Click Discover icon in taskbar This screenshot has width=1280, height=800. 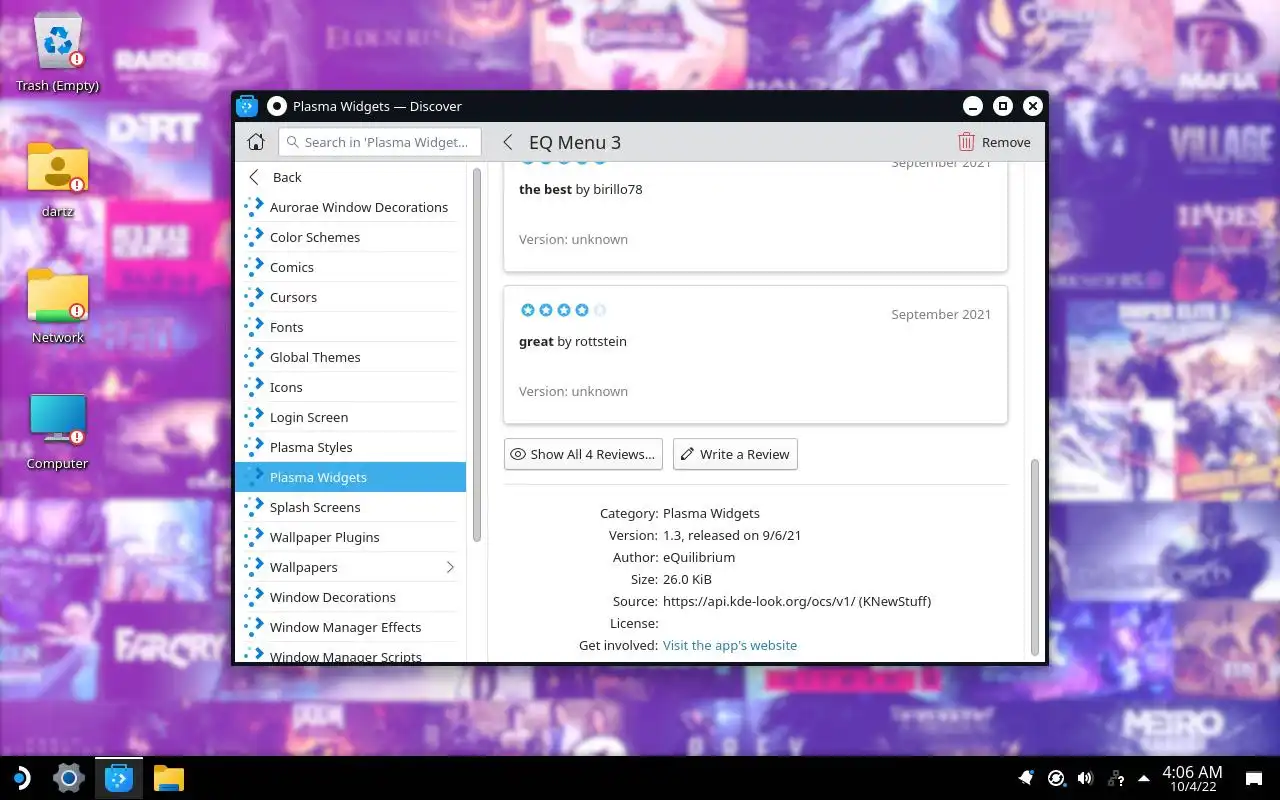click(119, 777)
